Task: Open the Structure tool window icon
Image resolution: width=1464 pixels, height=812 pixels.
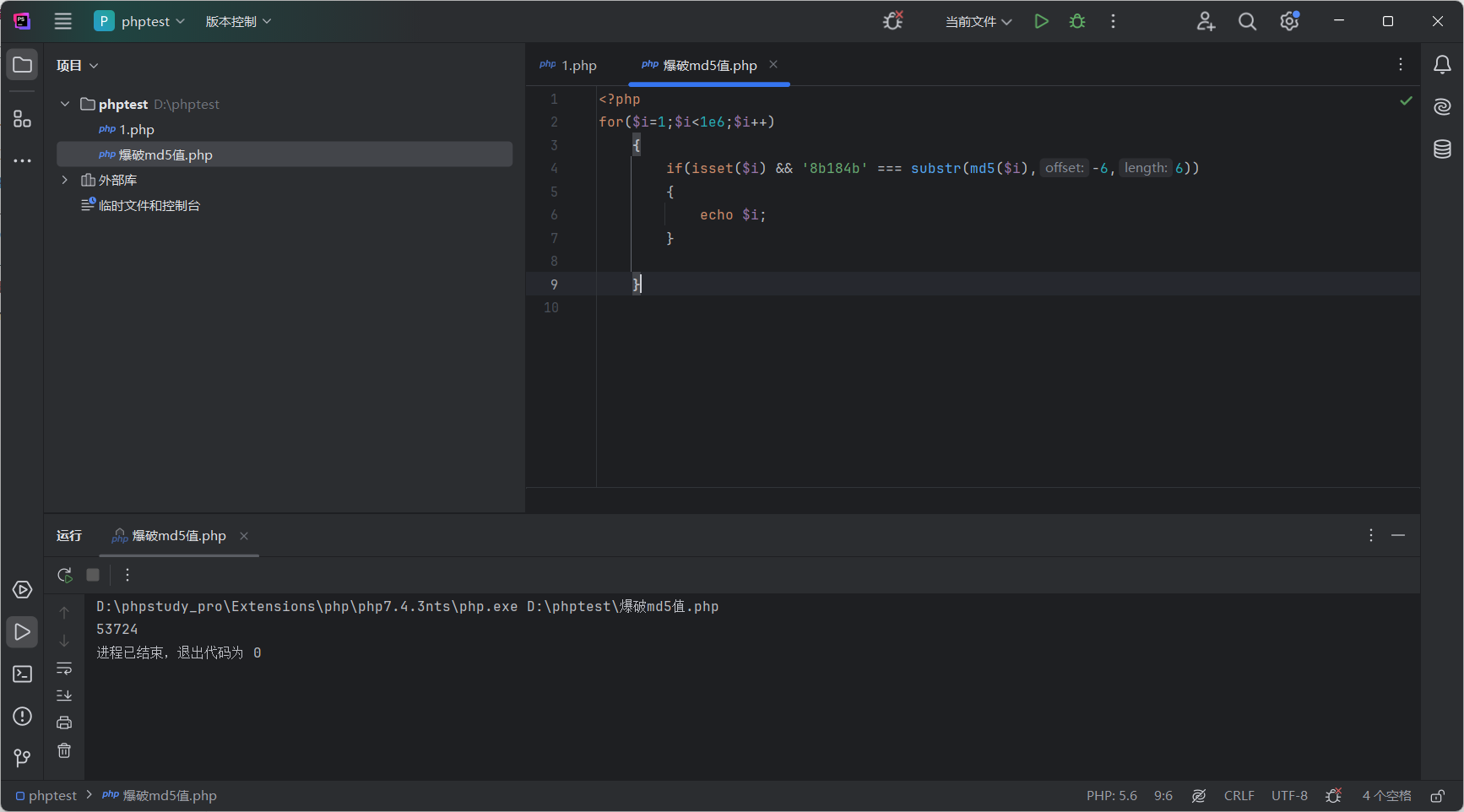Action: tap(23, 119)
